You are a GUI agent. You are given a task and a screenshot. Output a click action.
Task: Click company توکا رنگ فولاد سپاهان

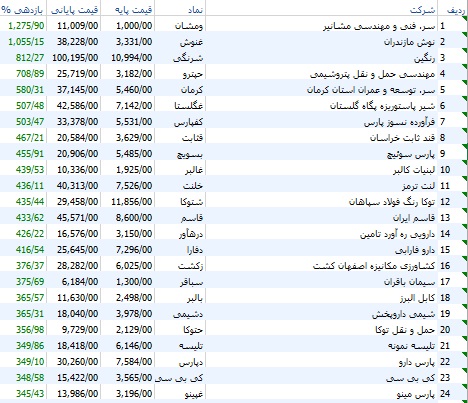(x=392, y=202)
